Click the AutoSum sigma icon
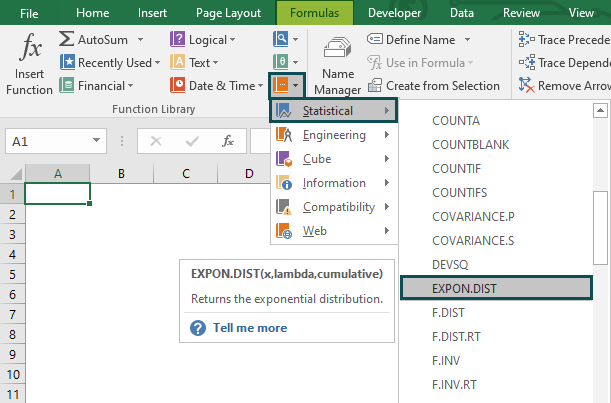 click(x=67, y=39)
